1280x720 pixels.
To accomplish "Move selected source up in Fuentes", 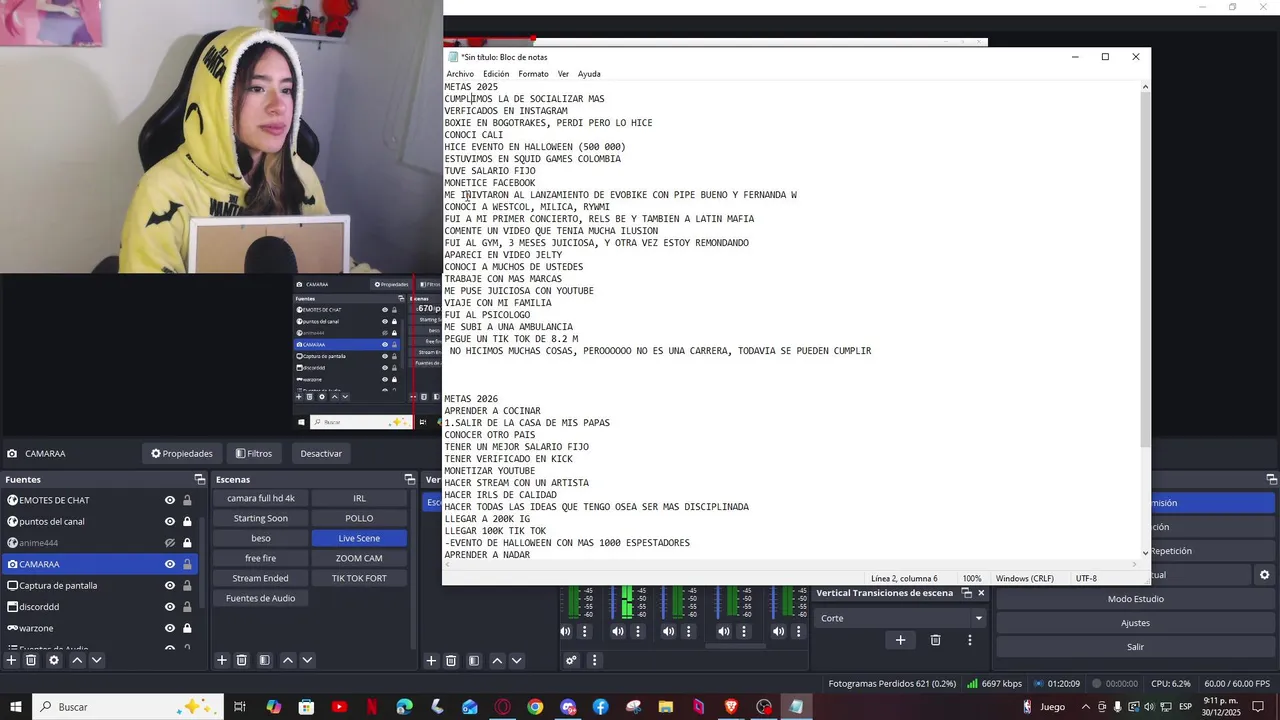I will point(77,660).
